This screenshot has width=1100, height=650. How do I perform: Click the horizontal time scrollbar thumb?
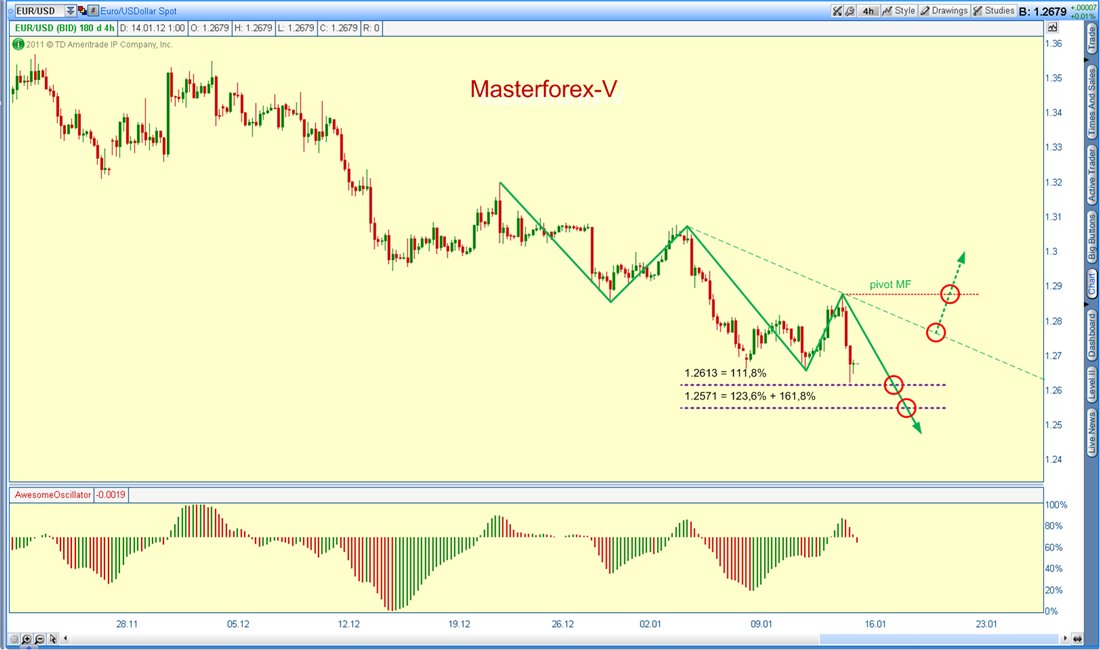point(939,639)
